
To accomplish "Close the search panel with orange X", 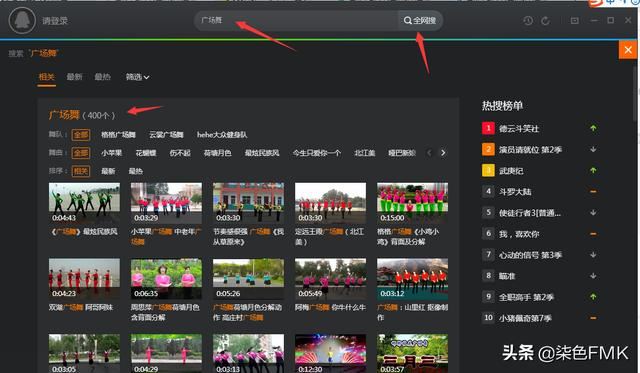I will click(x=628, y=50).
